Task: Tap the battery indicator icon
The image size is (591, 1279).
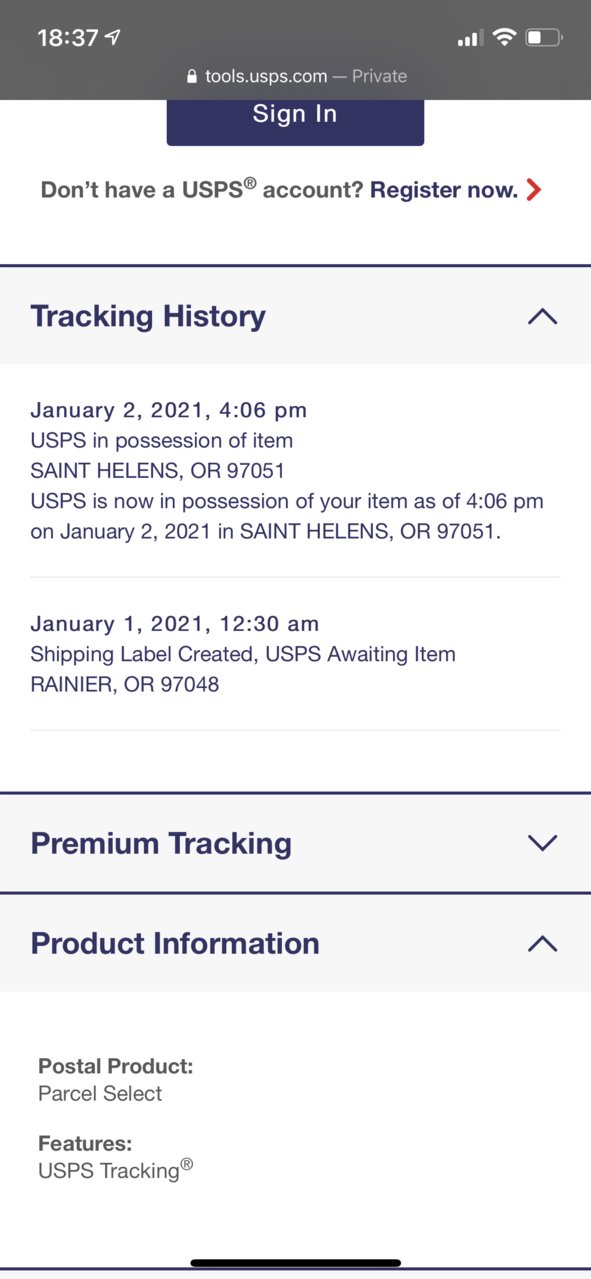Action: click(x=545, y=38)
